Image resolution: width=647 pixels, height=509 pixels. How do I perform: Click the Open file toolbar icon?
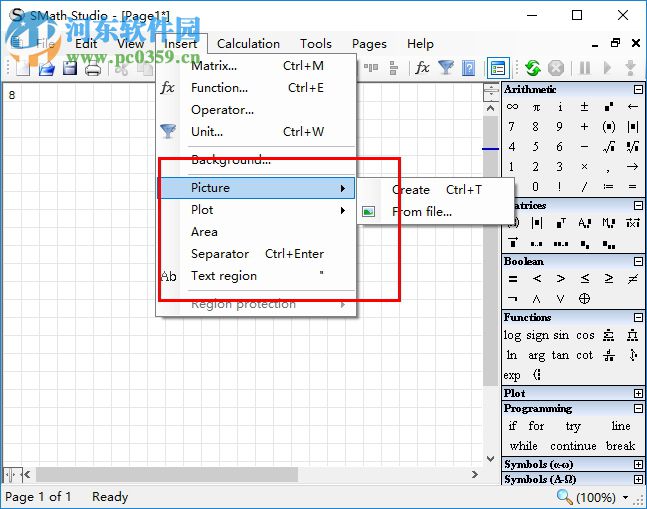[47, 68]
